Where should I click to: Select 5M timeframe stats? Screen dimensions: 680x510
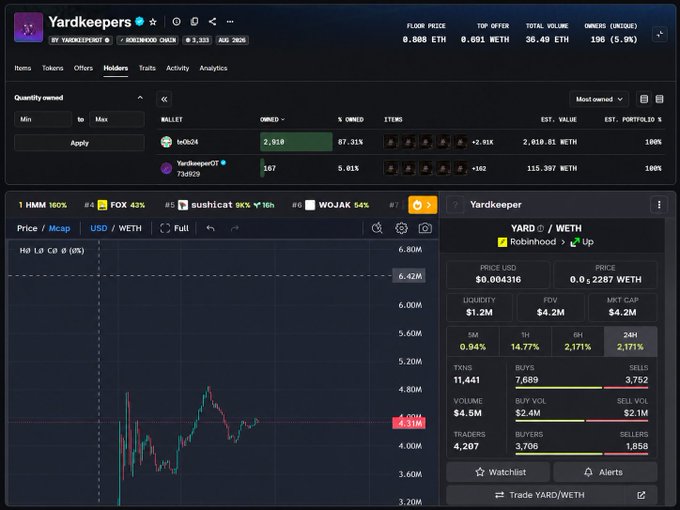pyautogui.click(x=473, y=341)
